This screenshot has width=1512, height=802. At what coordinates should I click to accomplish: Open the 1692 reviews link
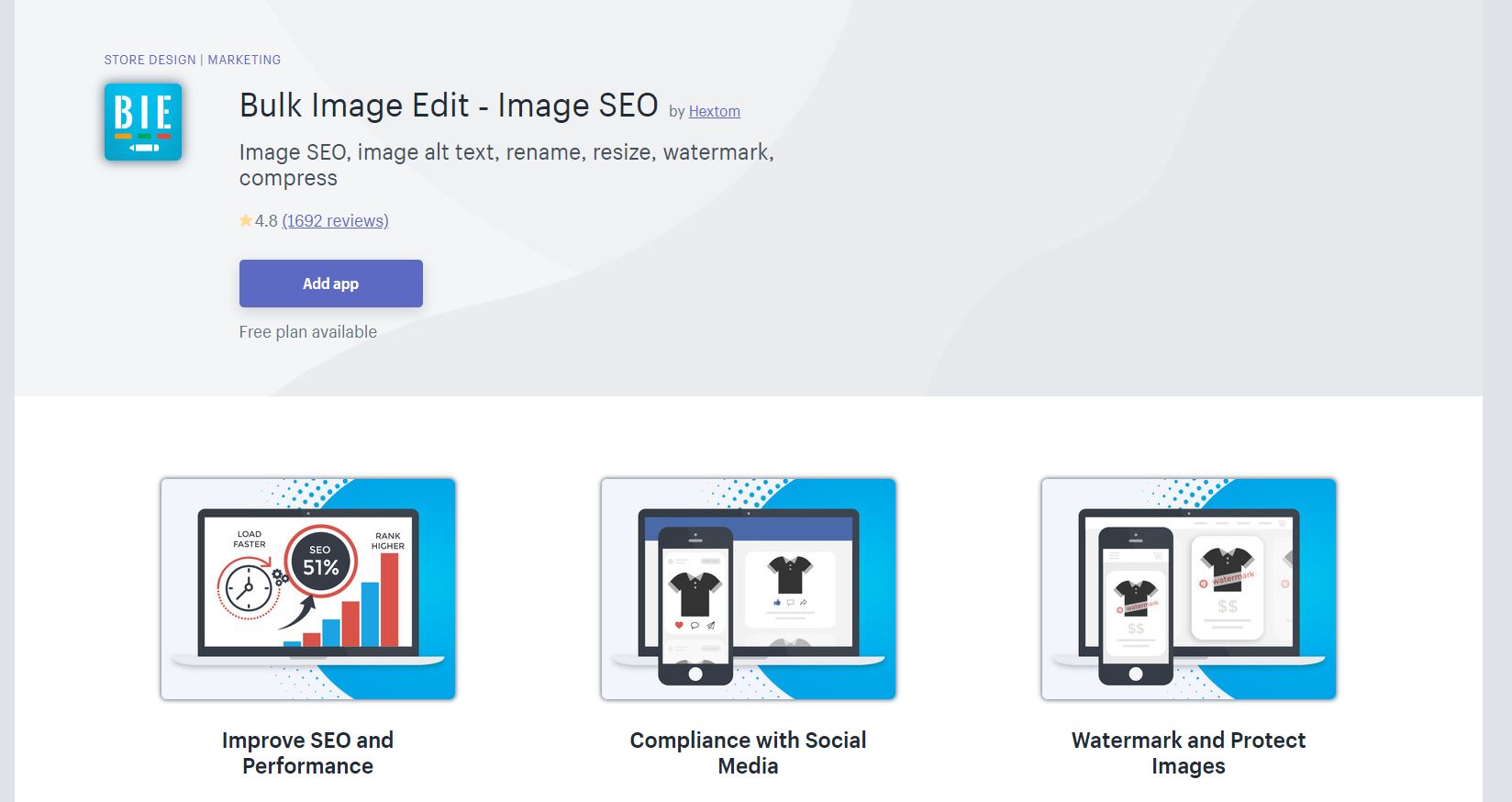(x=336, y=220)
